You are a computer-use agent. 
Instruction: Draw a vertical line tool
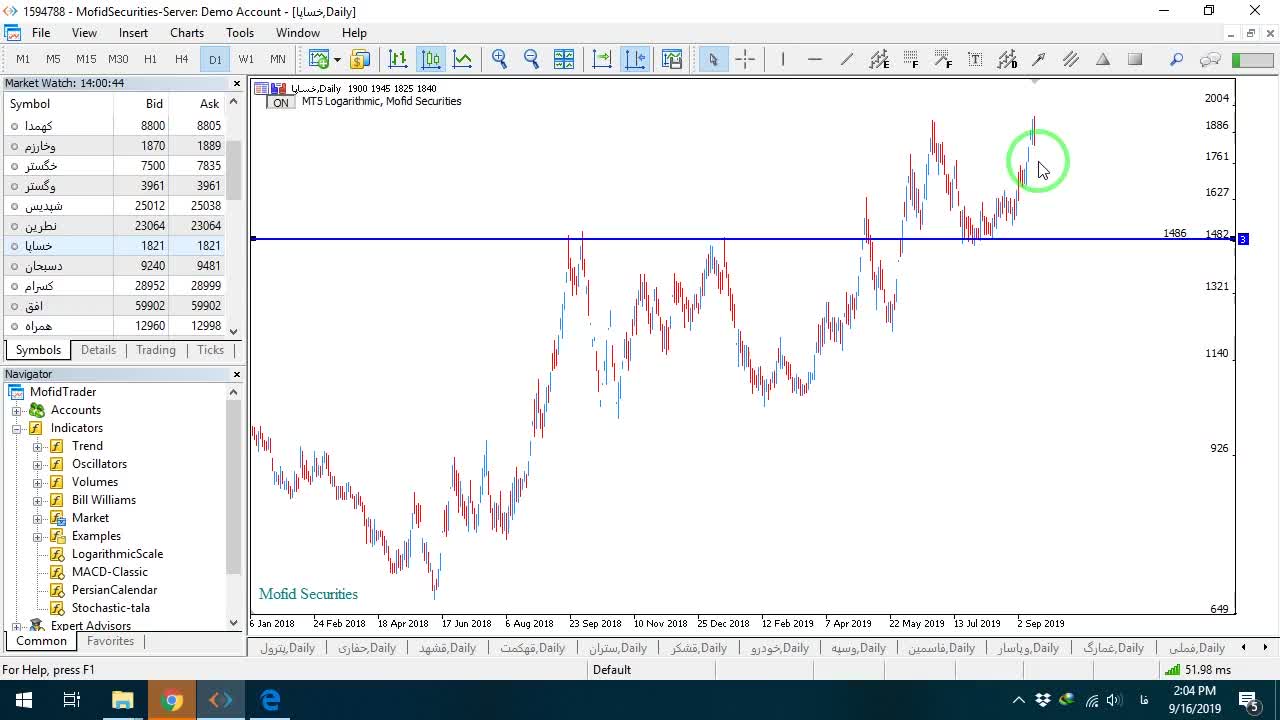[783, 59]
